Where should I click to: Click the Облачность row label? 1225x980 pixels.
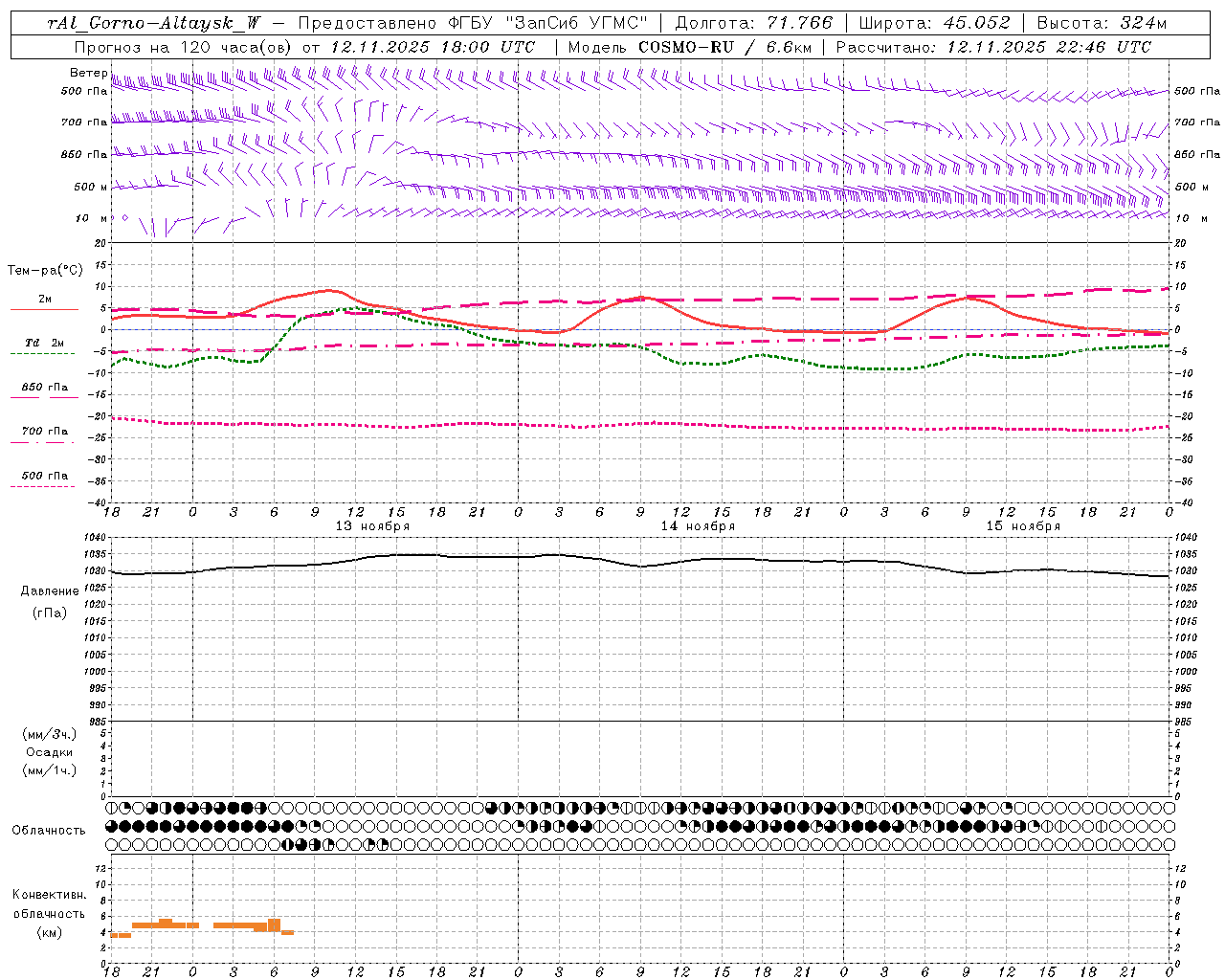coord(49,831)
